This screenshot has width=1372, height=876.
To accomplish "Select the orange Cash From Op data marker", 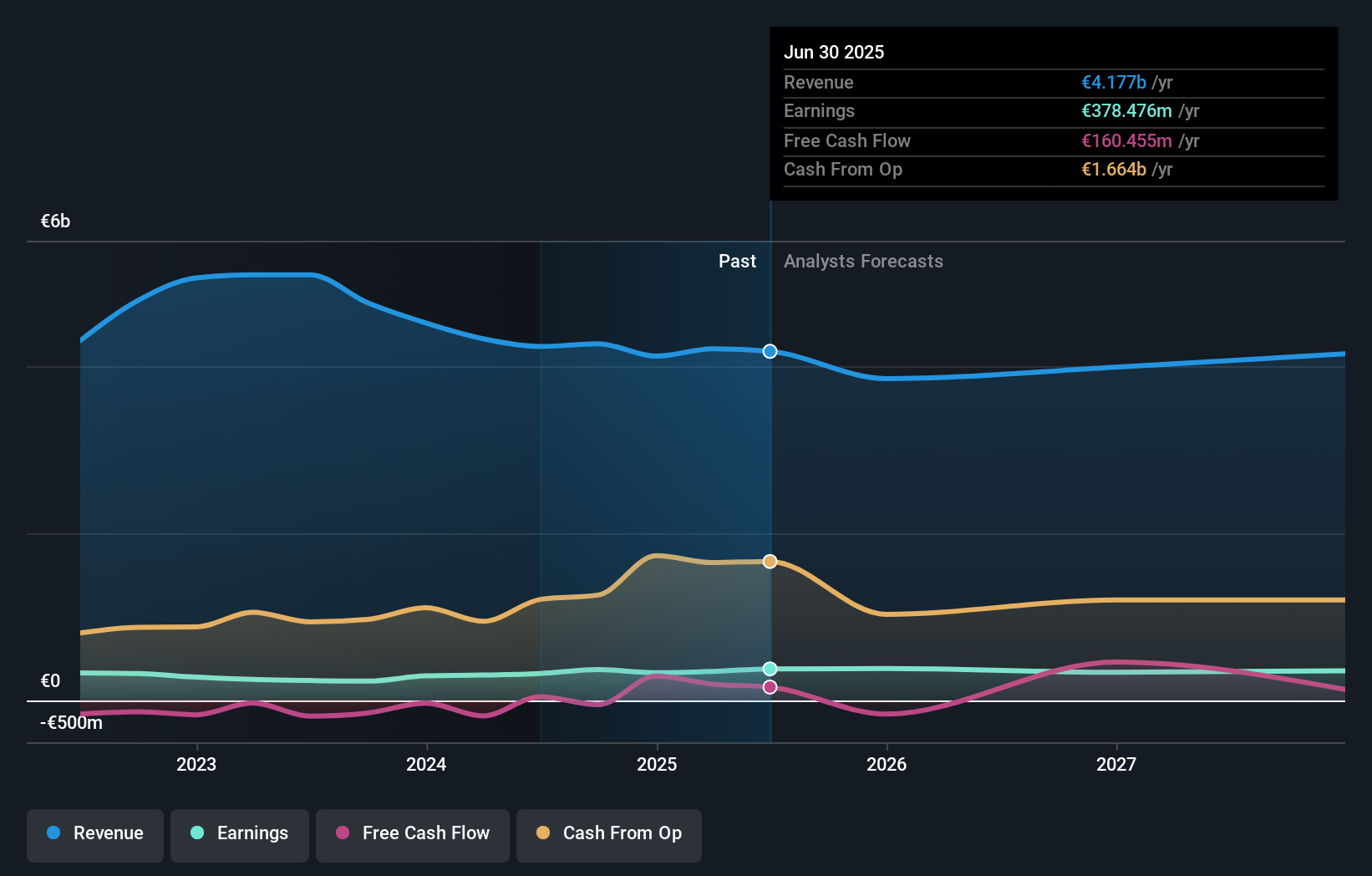I will click(769, 561).
